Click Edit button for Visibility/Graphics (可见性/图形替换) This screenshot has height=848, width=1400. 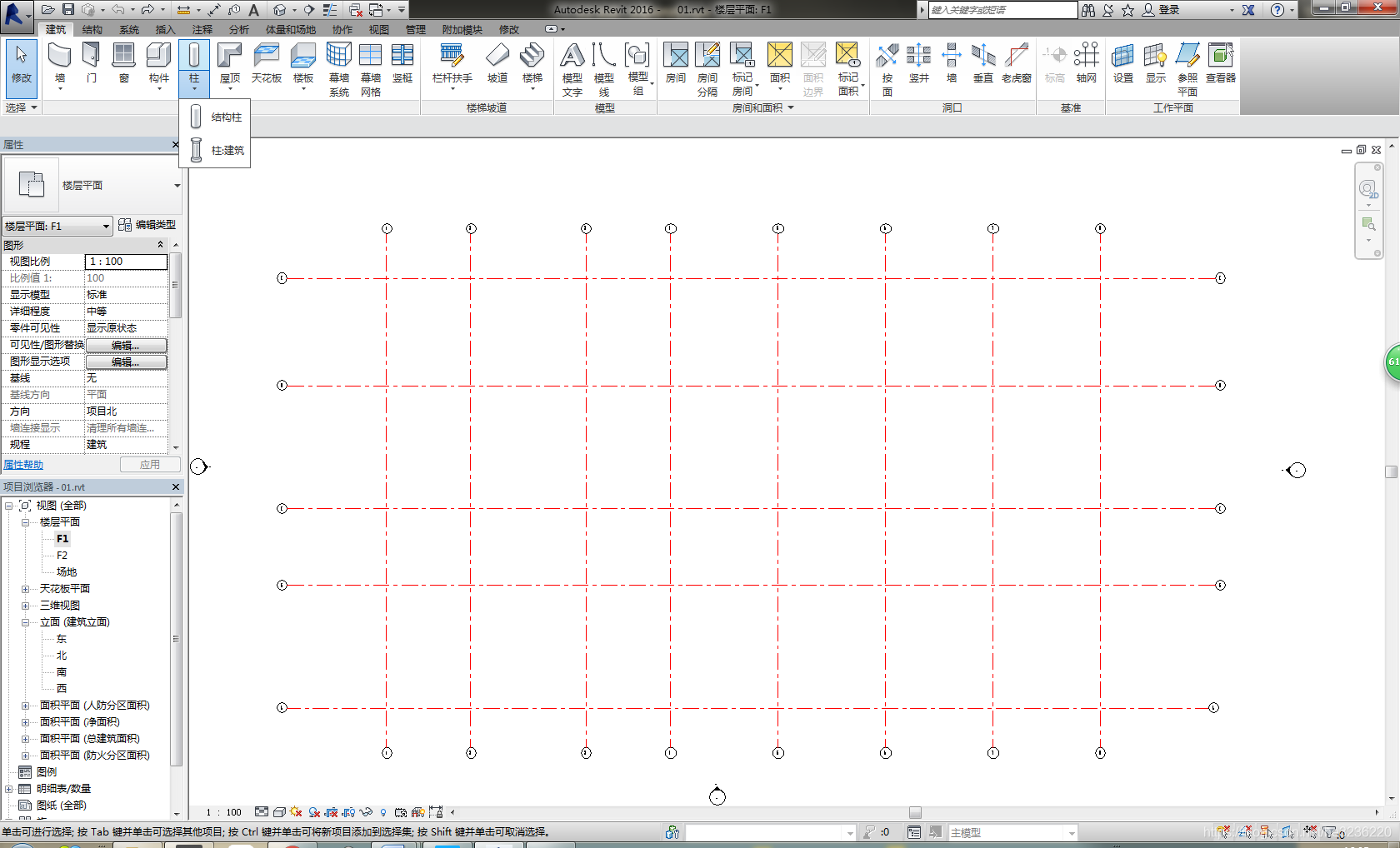tap(126, 345)
